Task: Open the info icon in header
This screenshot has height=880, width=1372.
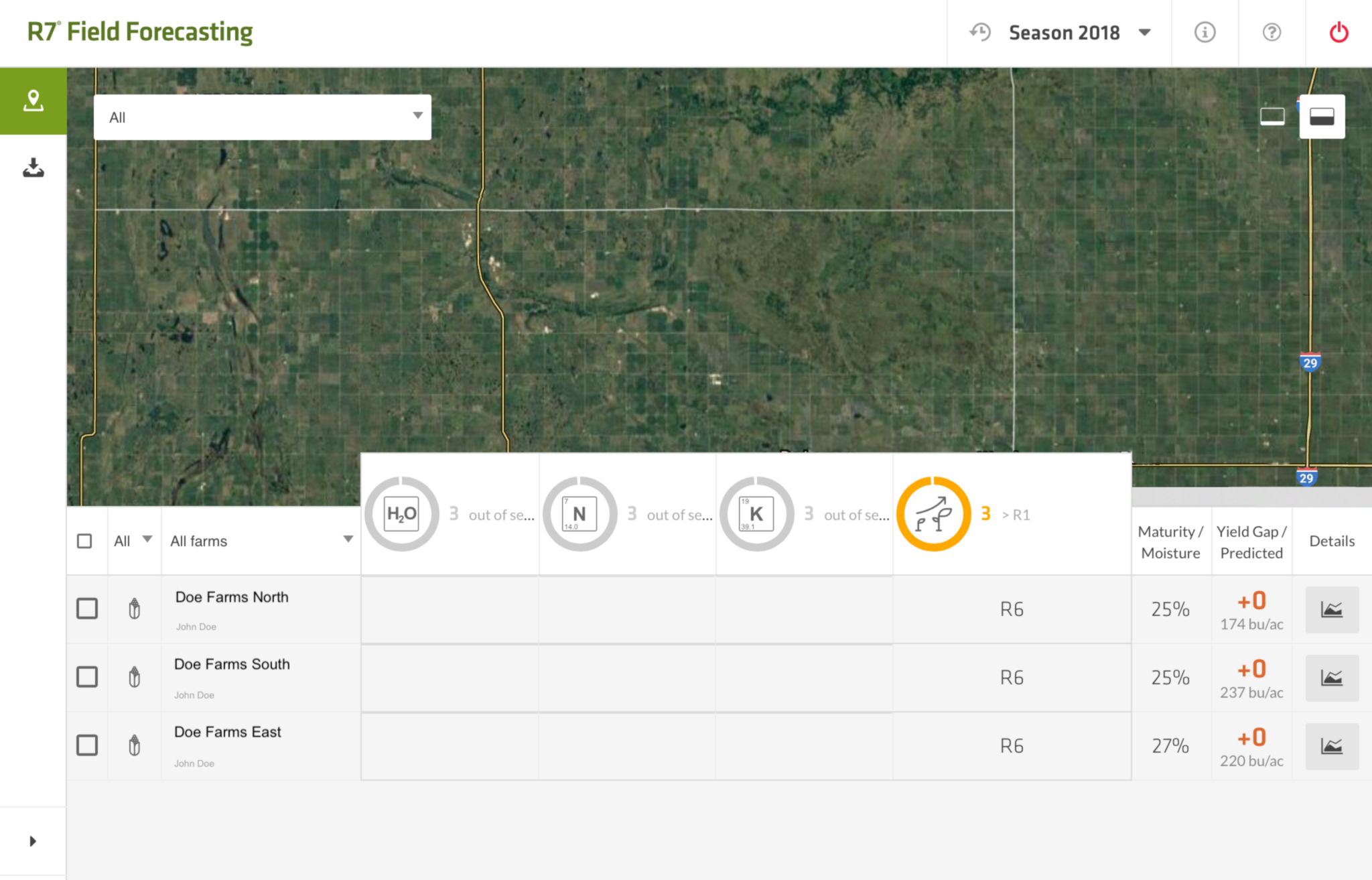Action: coord(1205,32)
